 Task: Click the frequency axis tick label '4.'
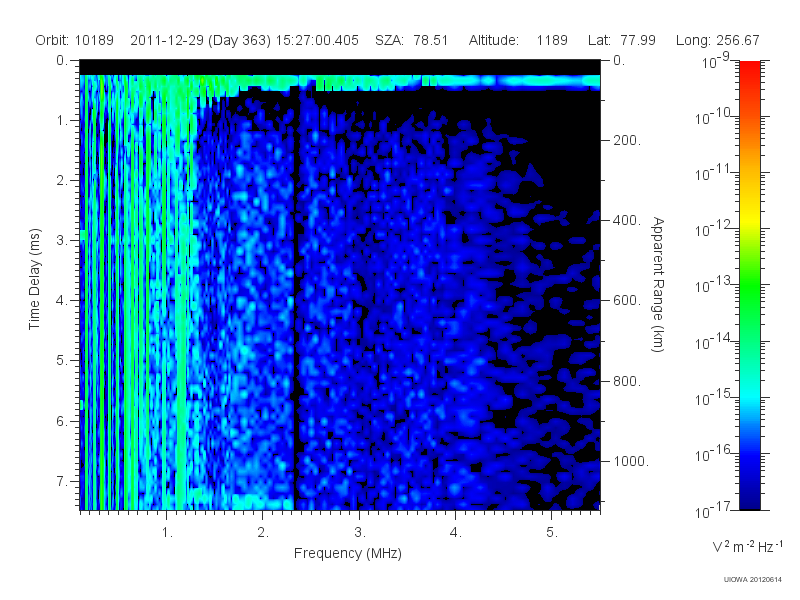click(456, 533)
